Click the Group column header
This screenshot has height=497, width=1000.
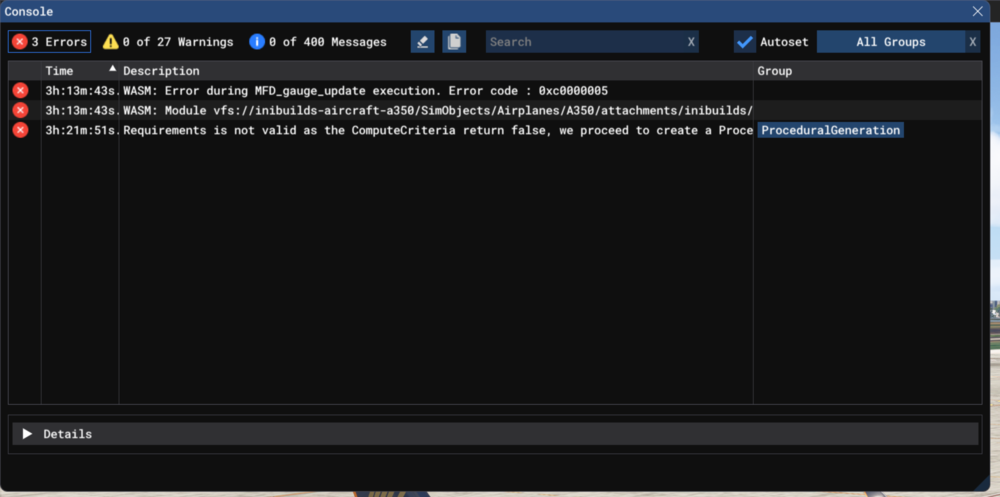[x=774, y=71]
